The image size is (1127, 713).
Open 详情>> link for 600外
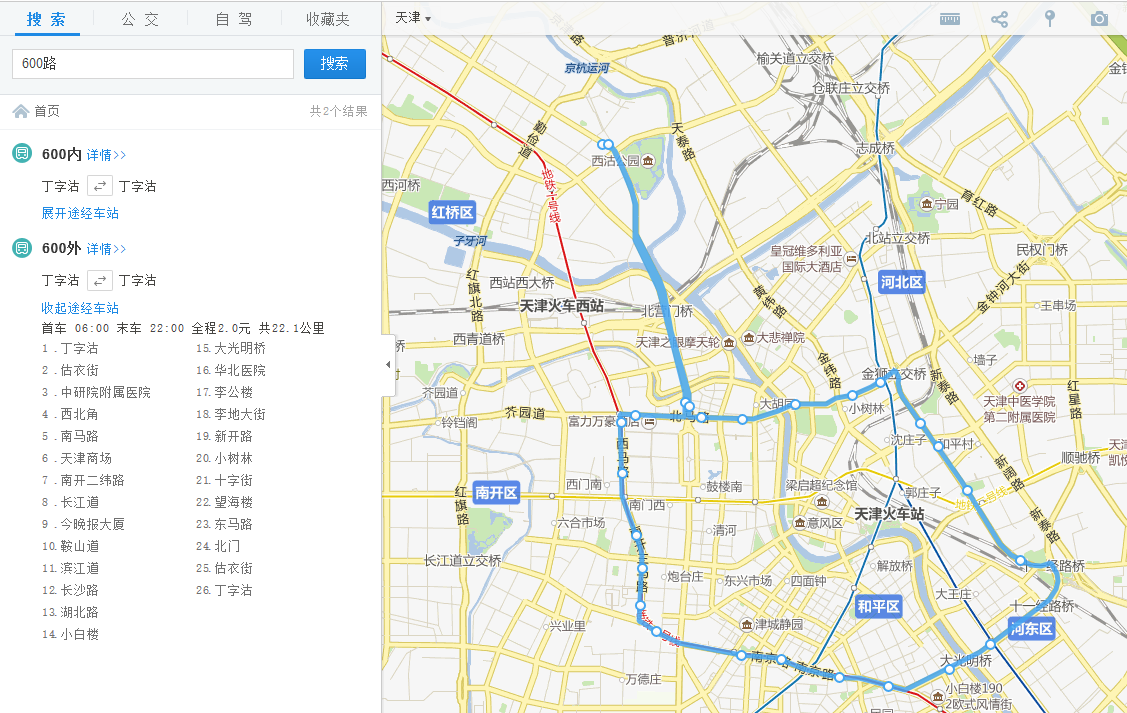(106, 249)
